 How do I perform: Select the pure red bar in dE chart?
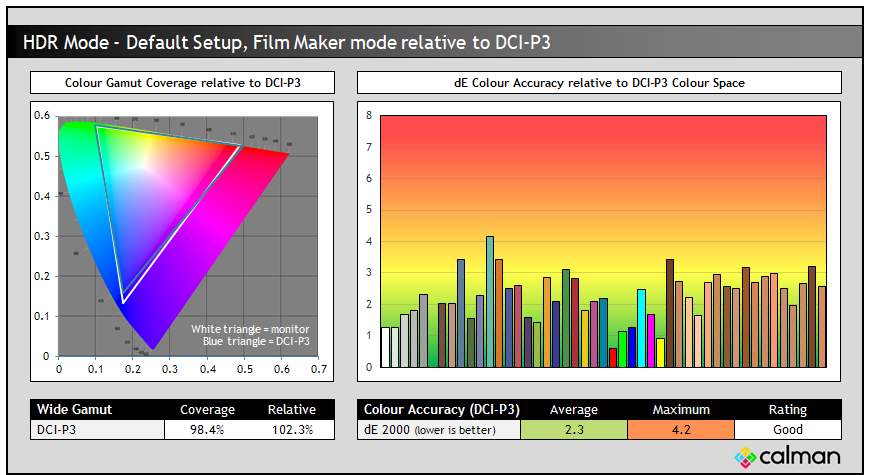[x=613, y=358]
